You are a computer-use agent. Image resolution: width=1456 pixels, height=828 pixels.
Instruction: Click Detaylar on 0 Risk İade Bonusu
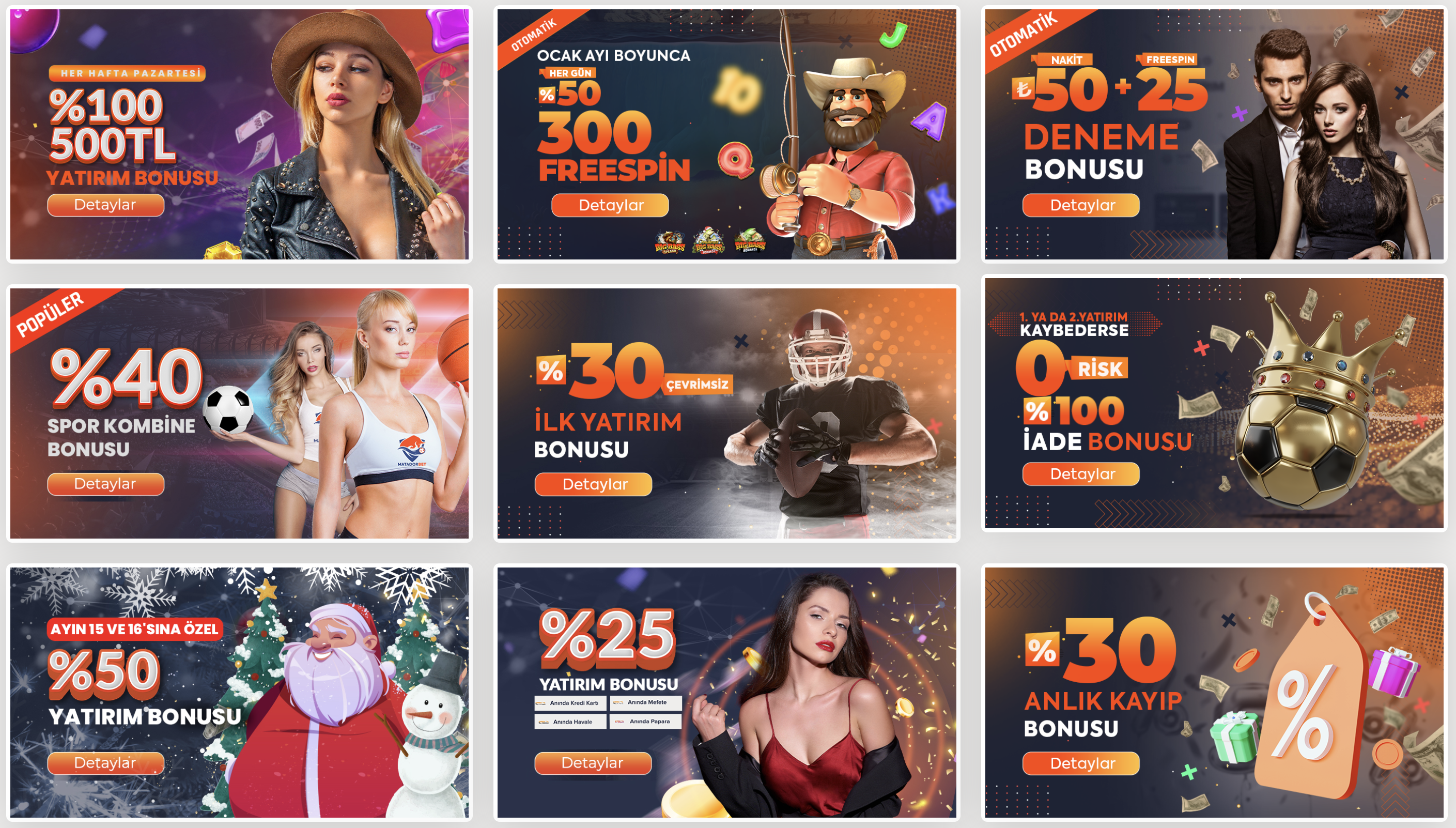point(1081,474)
